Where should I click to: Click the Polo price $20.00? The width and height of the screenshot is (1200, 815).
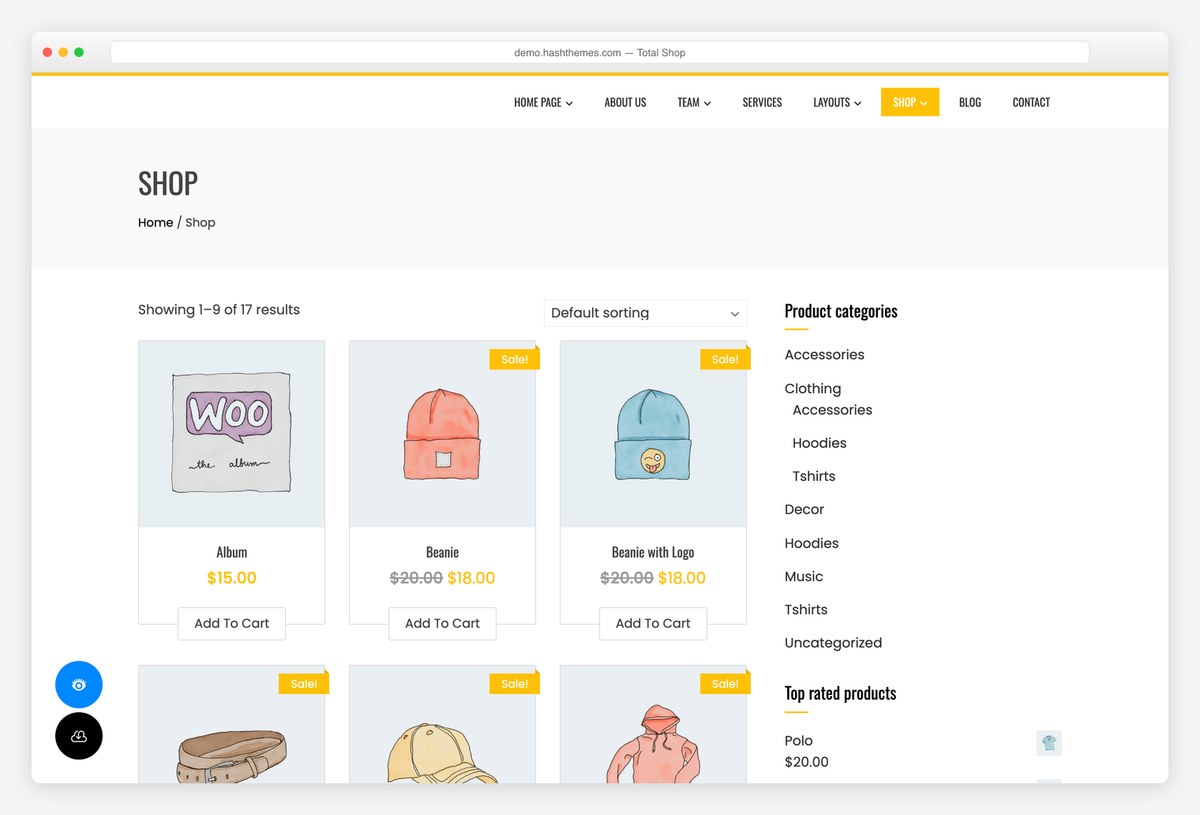click(x=807, y=762)
